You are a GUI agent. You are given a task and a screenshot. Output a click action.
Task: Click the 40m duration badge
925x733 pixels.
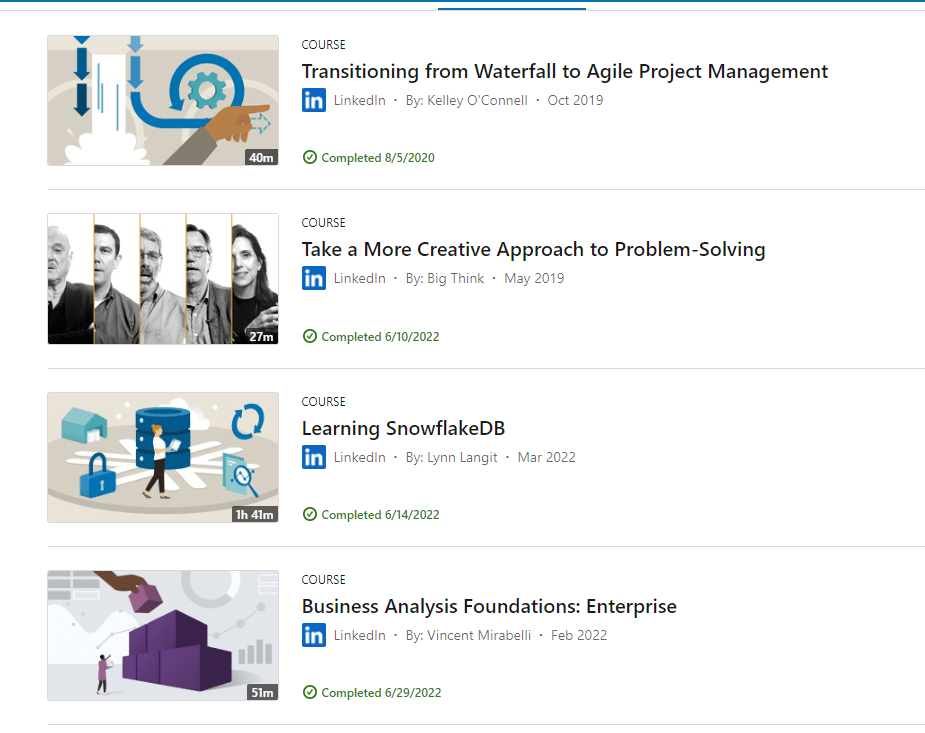pos(261,157)
